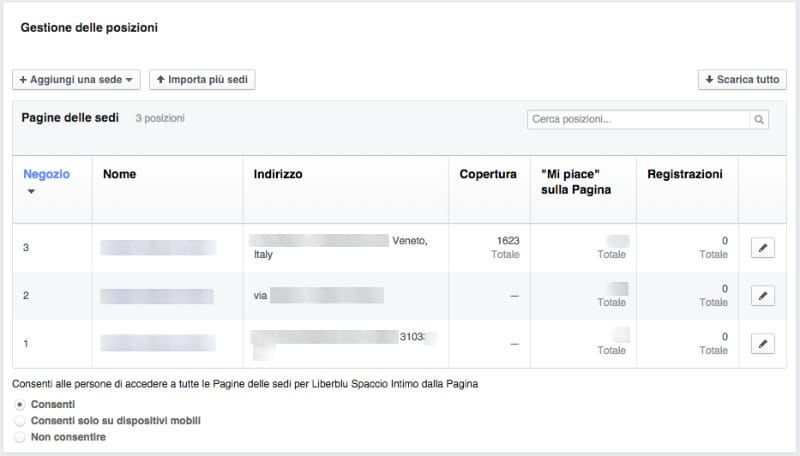Click the search magnifier icon

click(x=759, y=119)
